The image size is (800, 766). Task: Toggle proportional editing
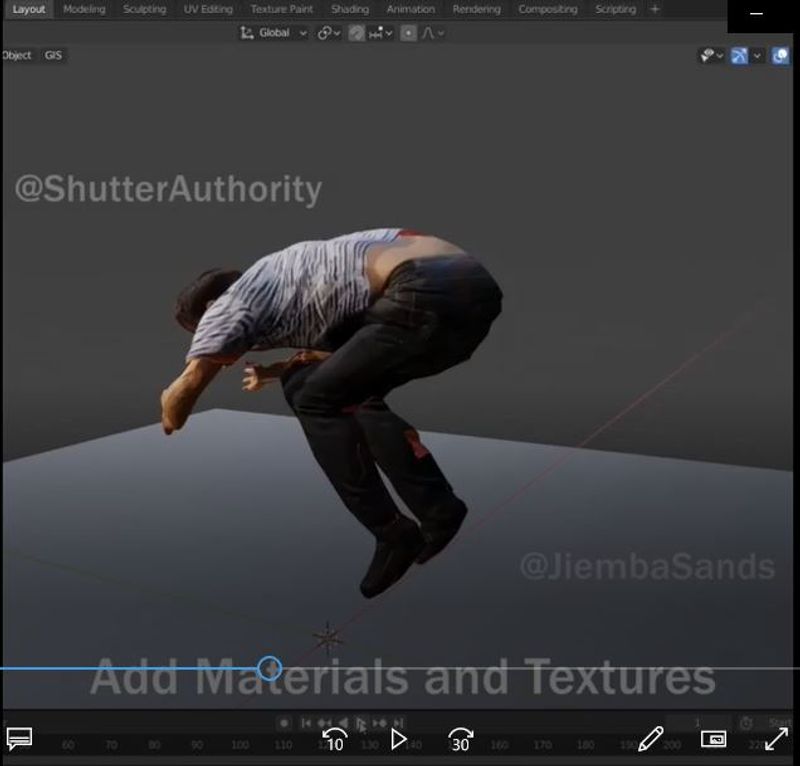(408, 33)
